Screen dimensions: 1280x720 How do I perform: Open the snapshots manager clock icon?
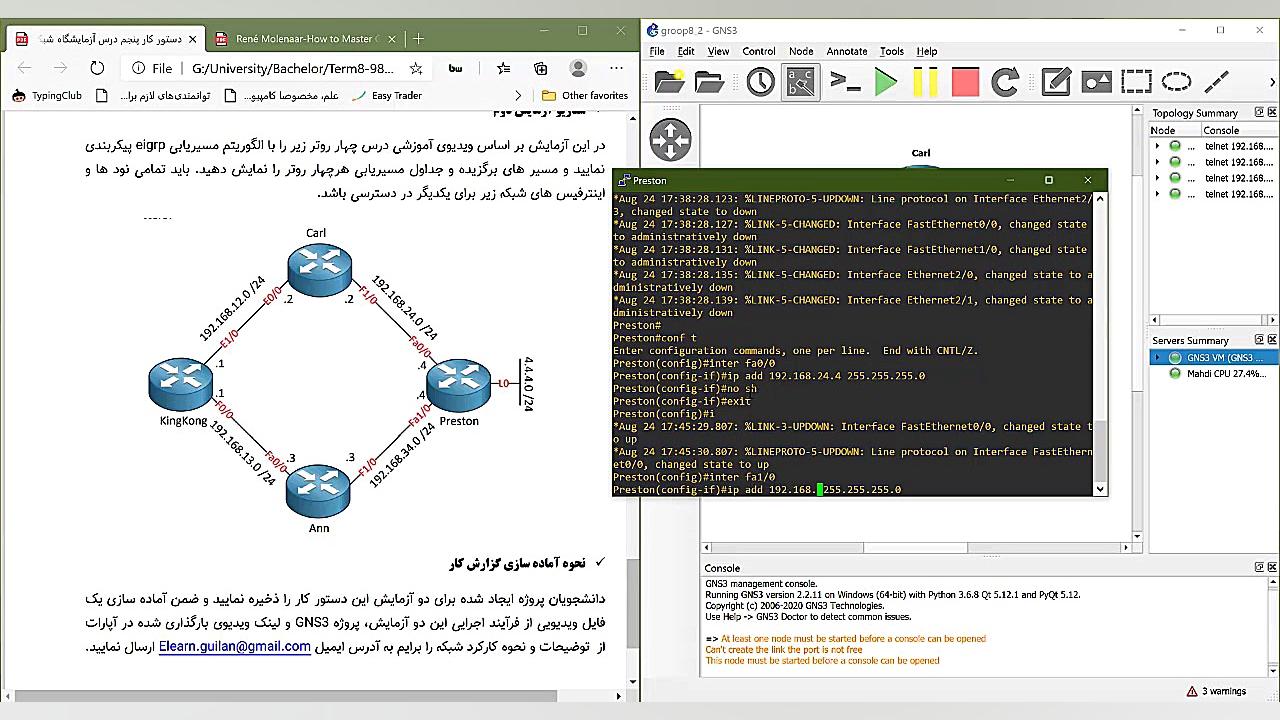point(759,82)
